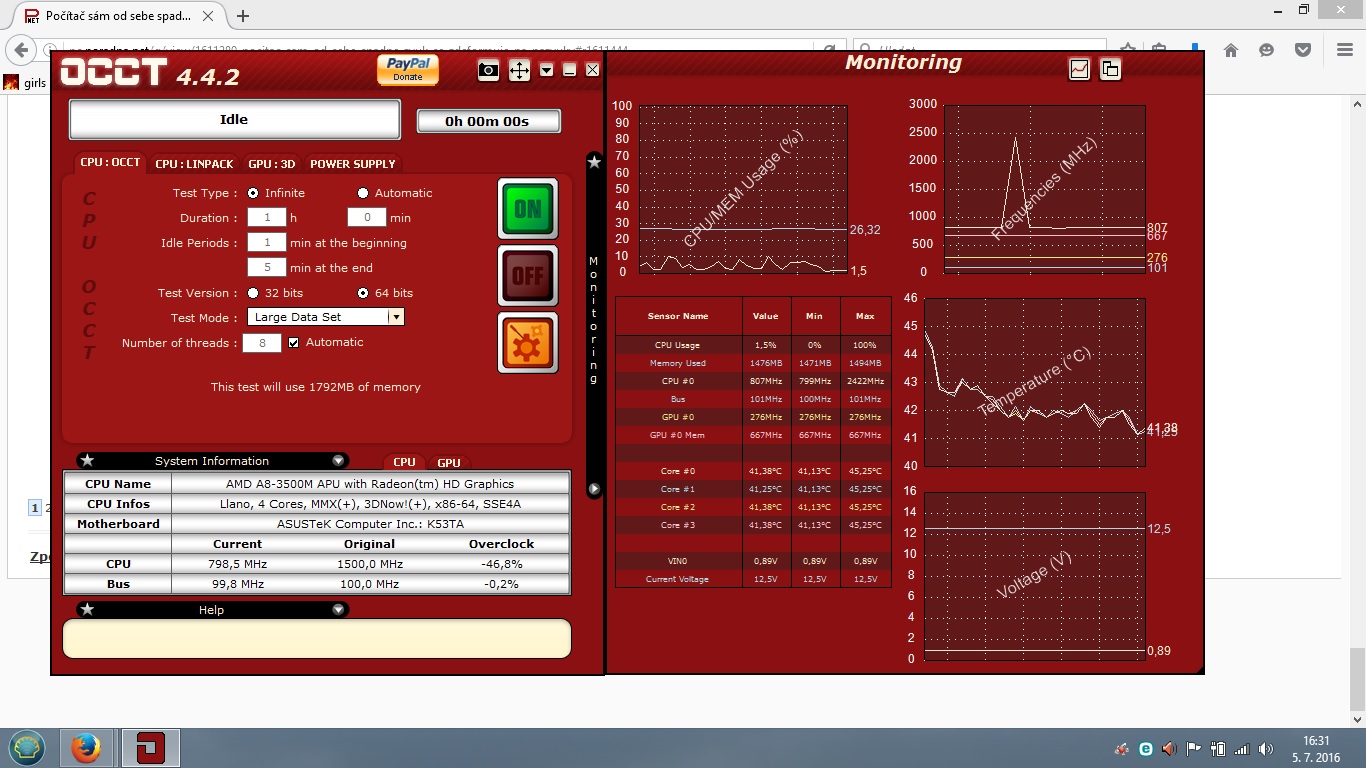The width and height of the screenshot is (1366, 768).
Task: Click the Duration minutes input field
Action: coord(366,217)
